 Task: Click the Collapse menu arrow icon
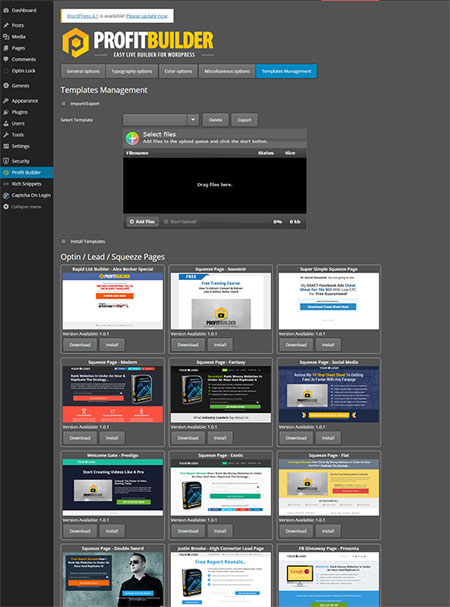[x=6, y=207]
